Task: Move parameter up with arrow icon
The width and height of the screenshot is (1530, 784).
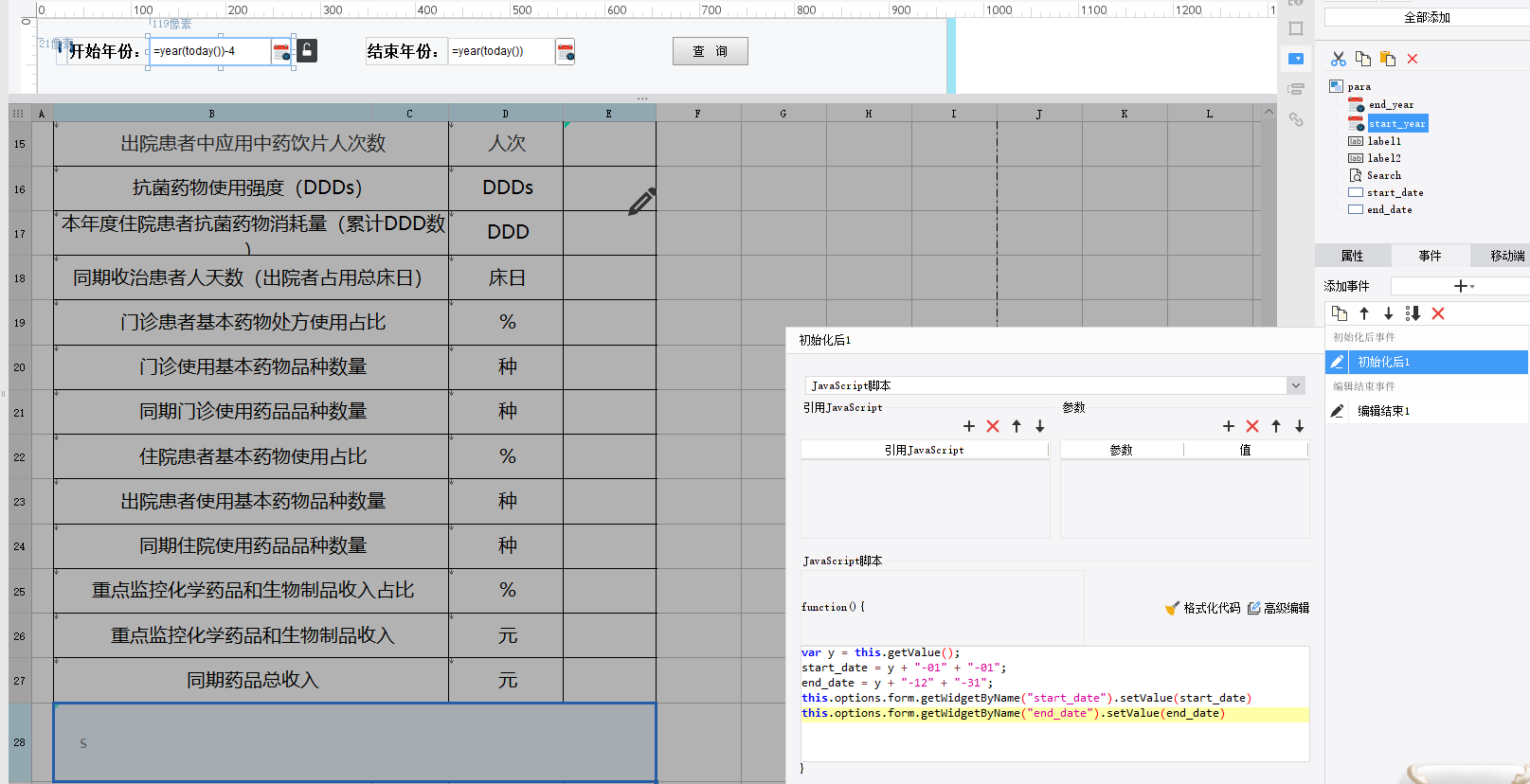Action: pos(1276,426)
